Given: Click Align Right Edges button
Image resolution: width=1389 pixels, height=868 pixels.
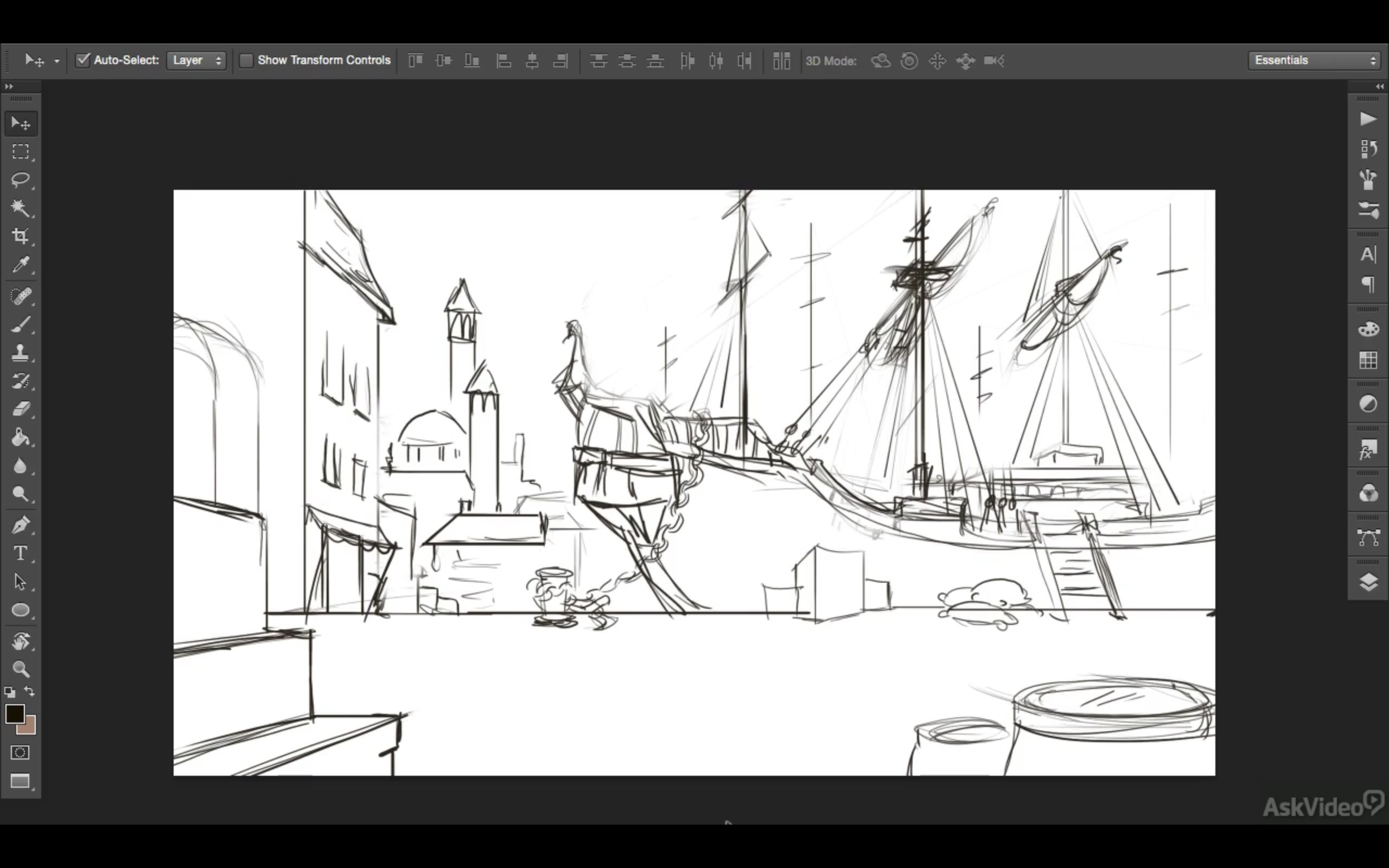Looking at the screenshot, I should click(560, 60).
